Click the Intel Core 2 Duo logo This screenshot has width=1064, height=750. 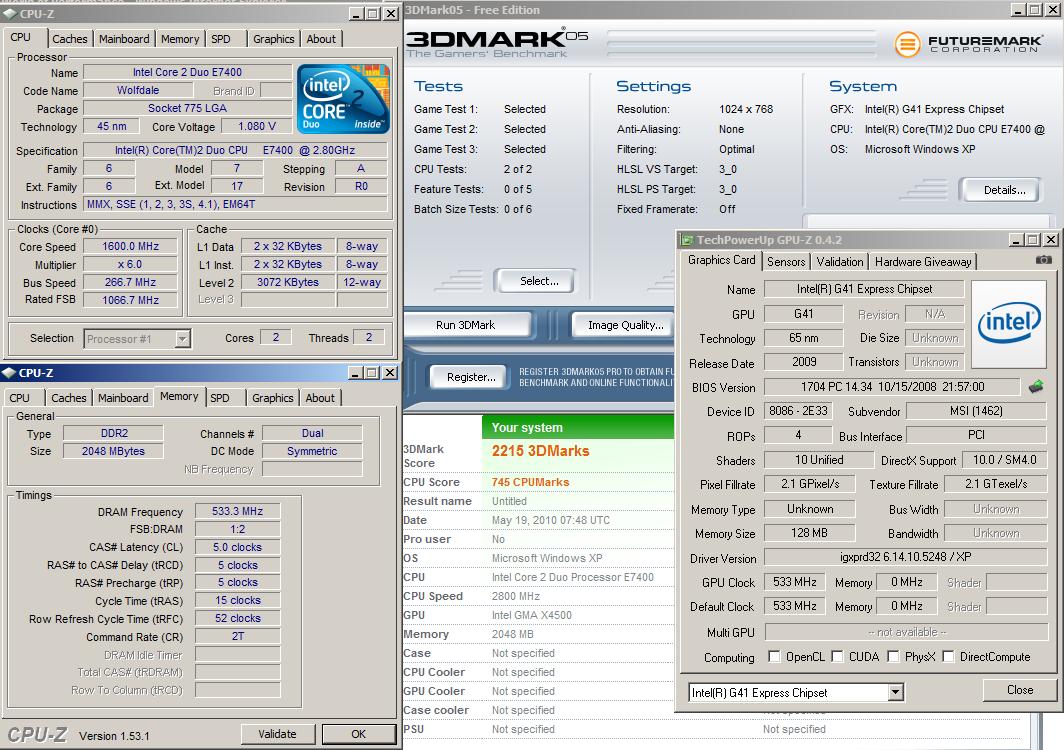[343, 98]
